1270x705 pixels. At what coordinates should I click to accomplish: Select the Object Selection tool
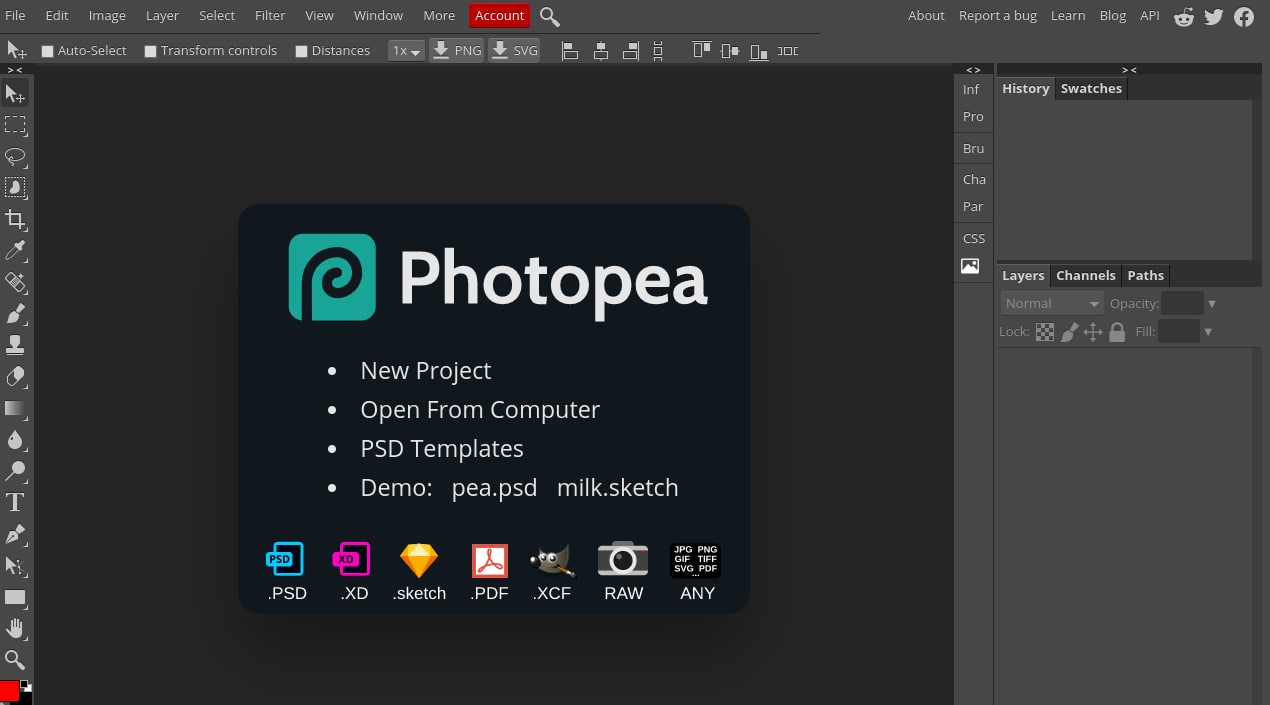[15, 188]
